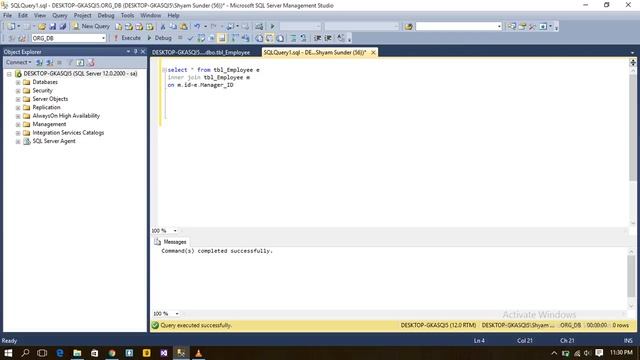Toggle the IntelliSense Enabled button
Image resolution: width=640 pixels, height=360 pixels.
222,38
